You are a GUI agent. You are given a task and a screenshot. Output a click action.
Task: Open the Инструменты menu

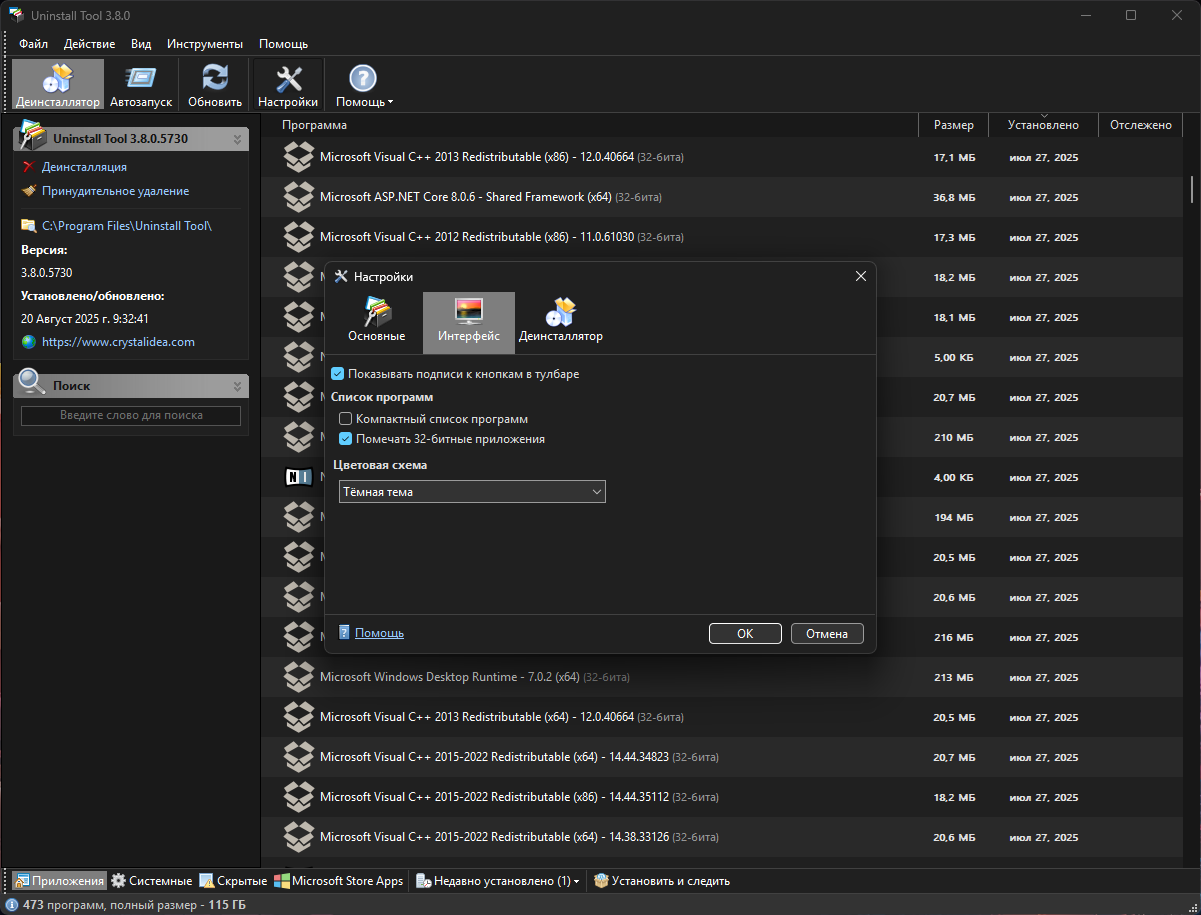point(205,44)
